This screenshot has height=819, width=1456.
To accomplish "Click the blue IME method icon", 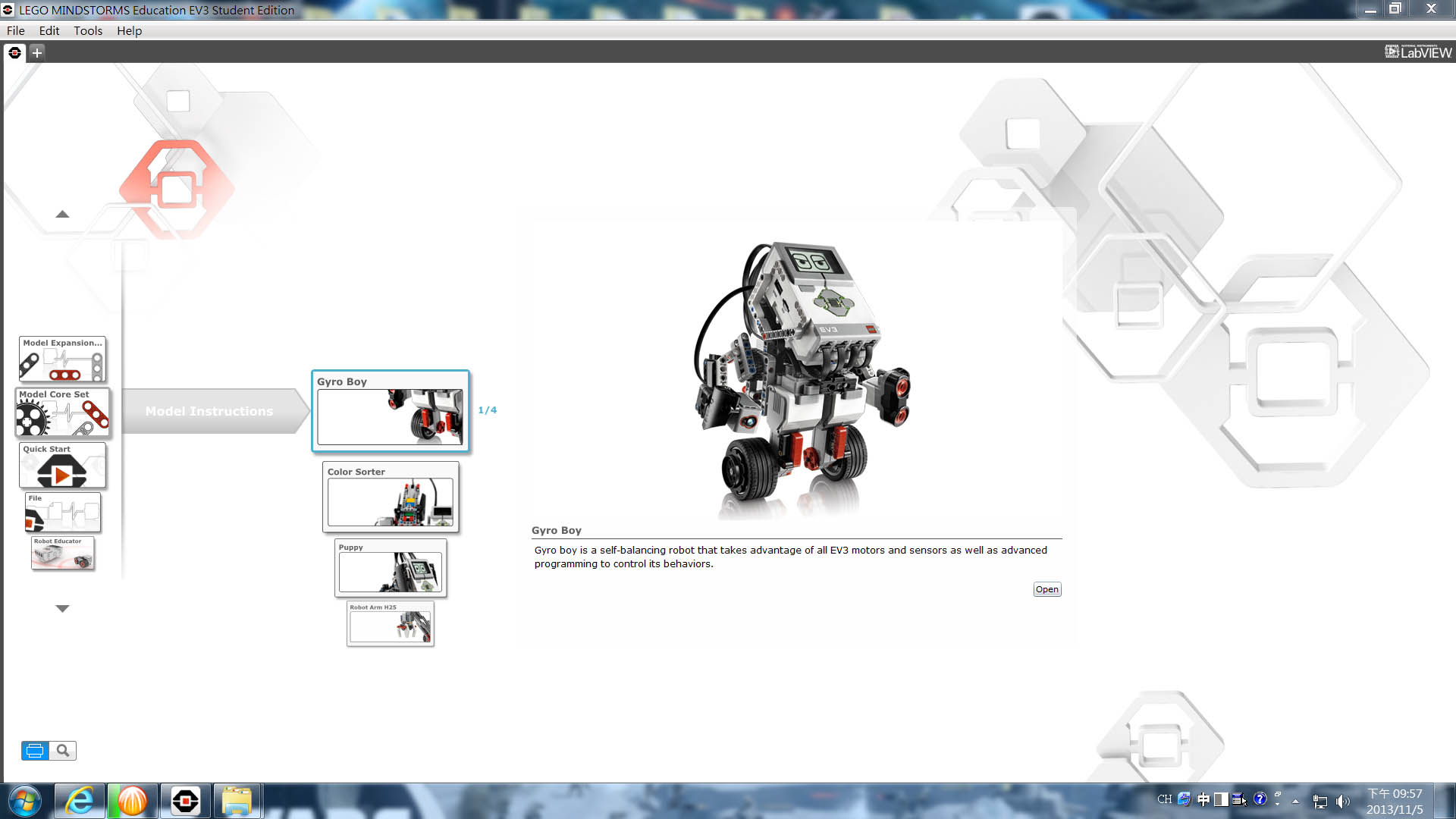I will coord(1184,799).
